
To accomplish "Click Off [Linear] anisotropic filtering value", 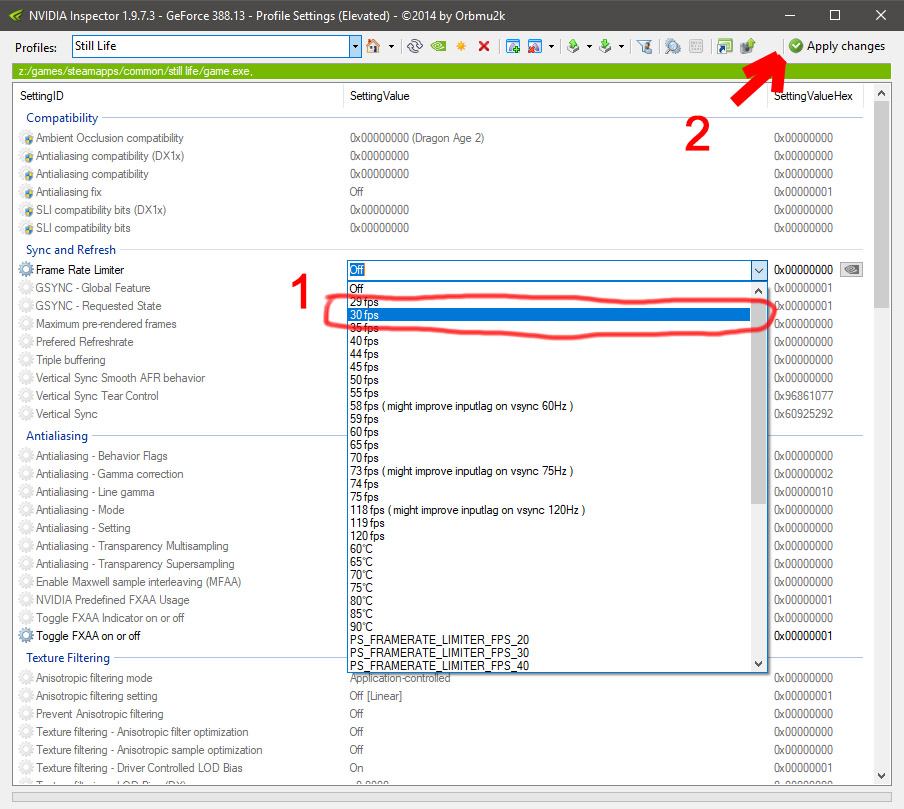I will coord(376,696).
